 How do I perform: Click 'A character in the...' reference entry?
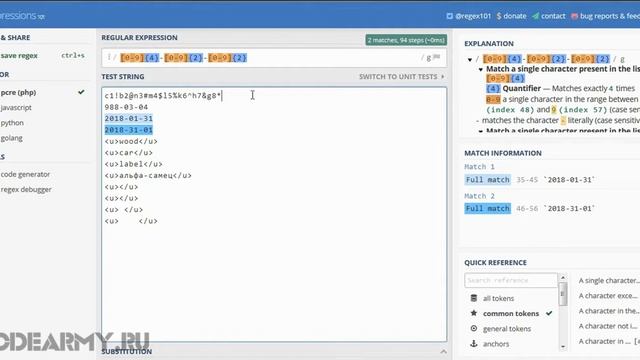point(609,311)
